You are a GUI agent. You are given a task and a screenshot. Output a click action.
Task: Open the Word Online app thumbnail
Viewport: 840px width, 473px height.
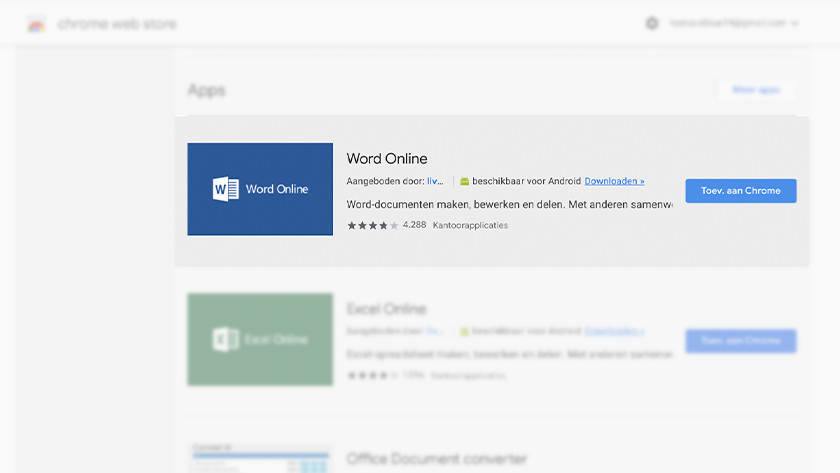click(260, 189)
